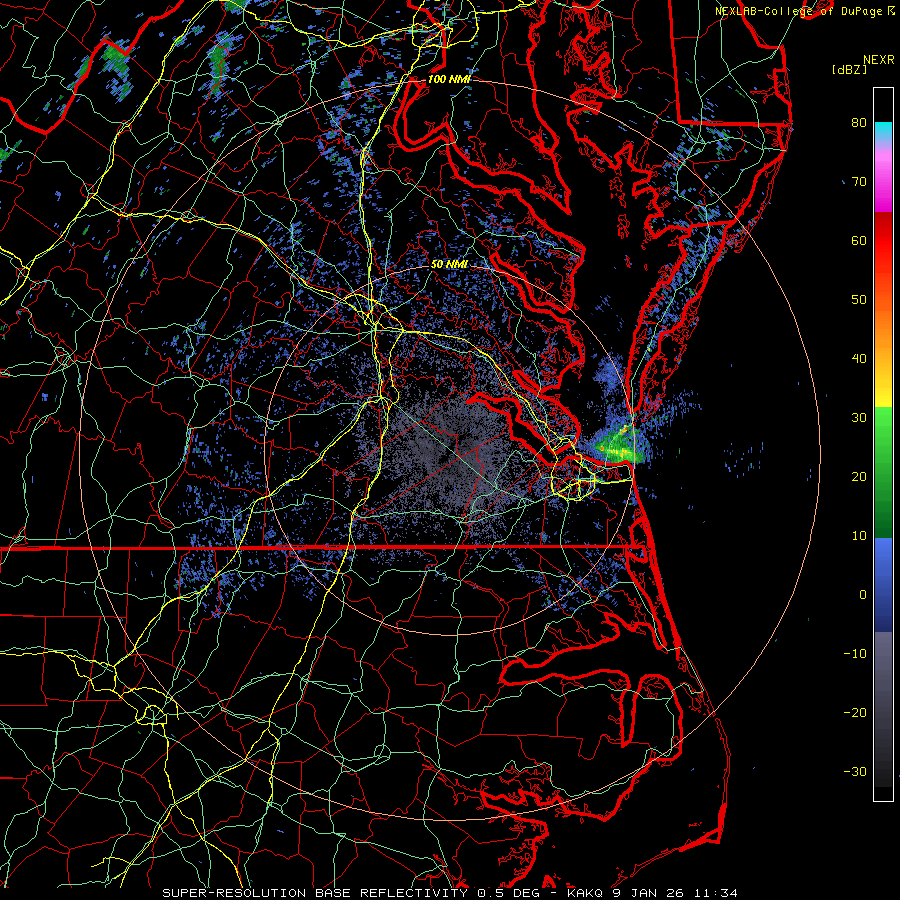Click the 60 dBZ scale value
Screen dimensions: 900x900
(859, 240)
